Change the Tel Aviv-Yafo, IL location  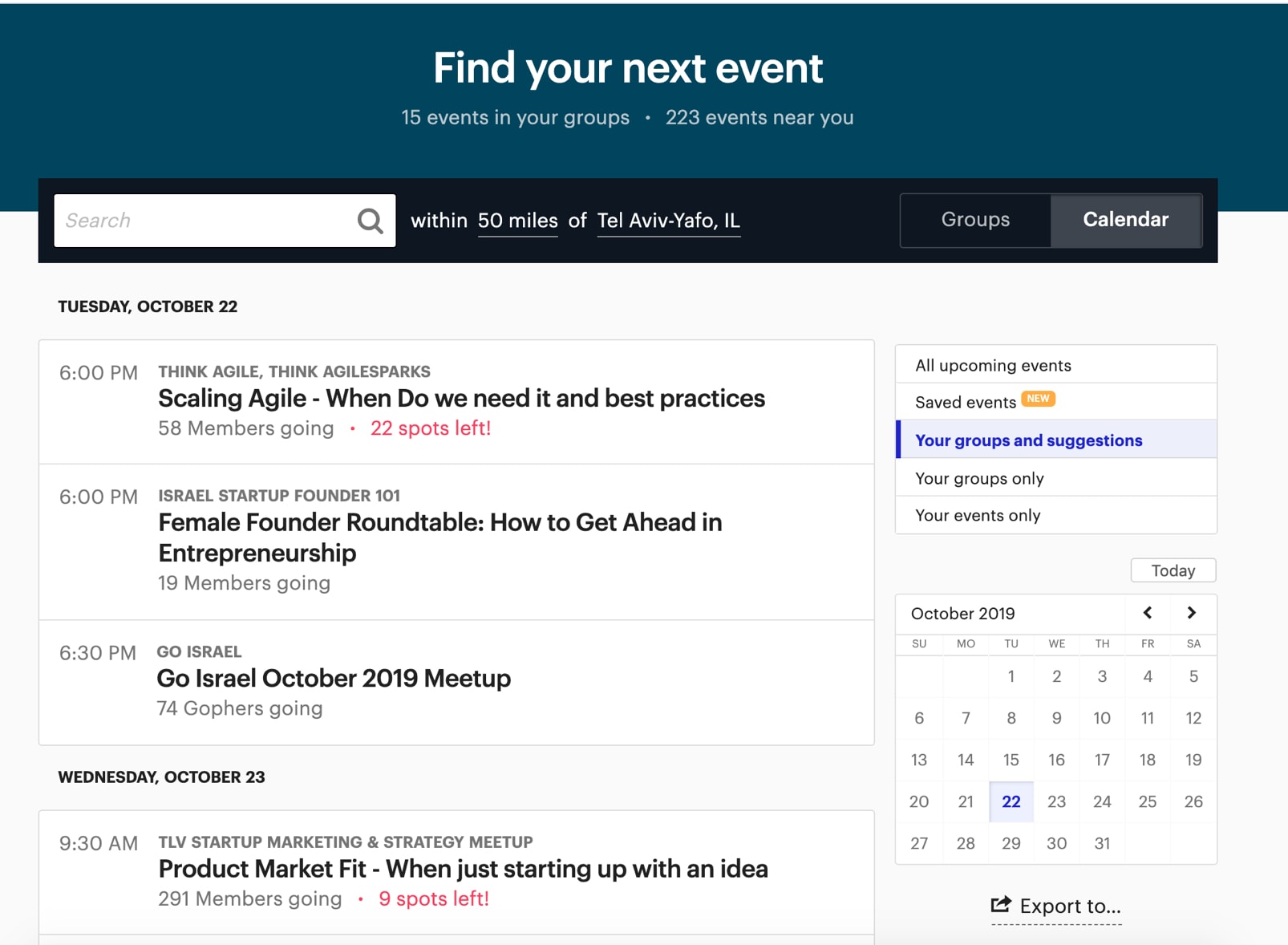point(669,221)
